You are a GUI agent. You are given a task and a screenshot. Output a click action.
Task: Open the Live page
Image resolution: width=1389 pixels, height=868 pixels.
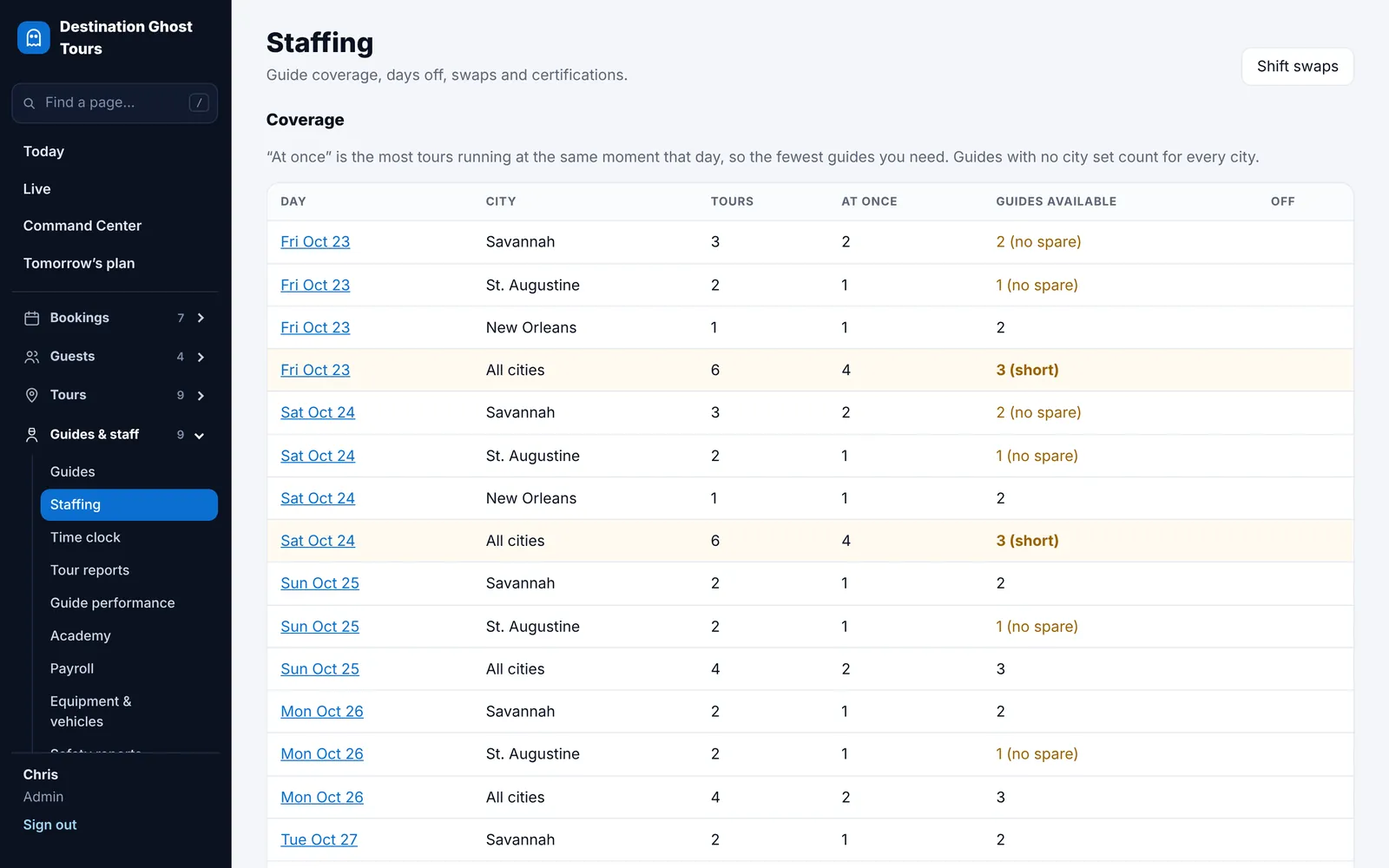click(37, 188)
